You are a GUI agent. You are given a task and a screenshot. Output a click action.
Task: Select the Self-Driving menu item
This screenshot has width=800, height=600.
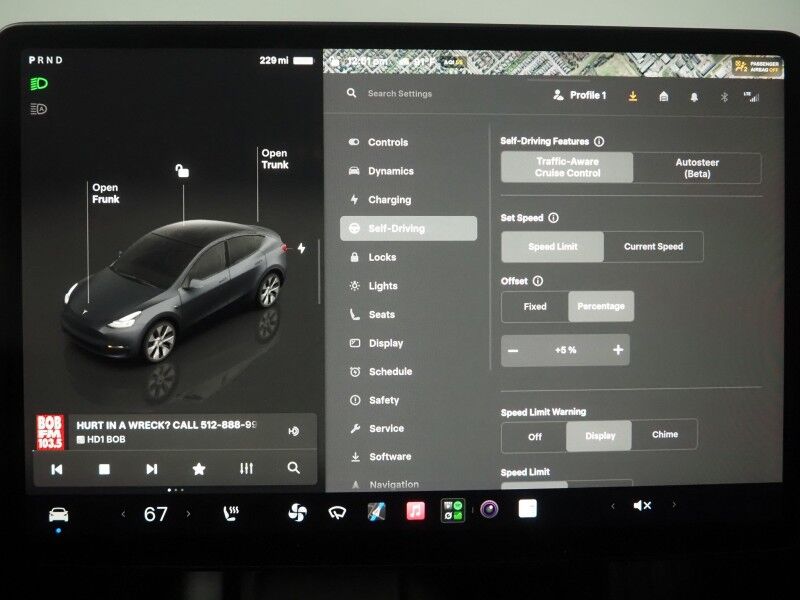click(408, 228)
